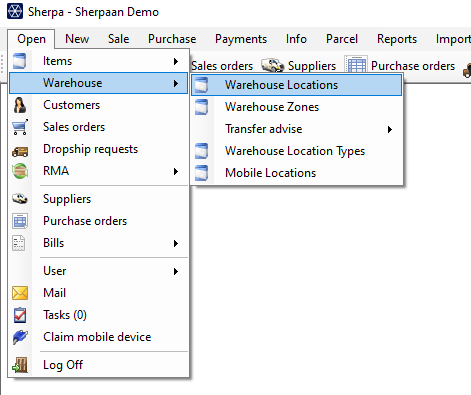Click the Tasks checklist icon
This screenshot has width=471, height=395.
click(x=20, y=315)
